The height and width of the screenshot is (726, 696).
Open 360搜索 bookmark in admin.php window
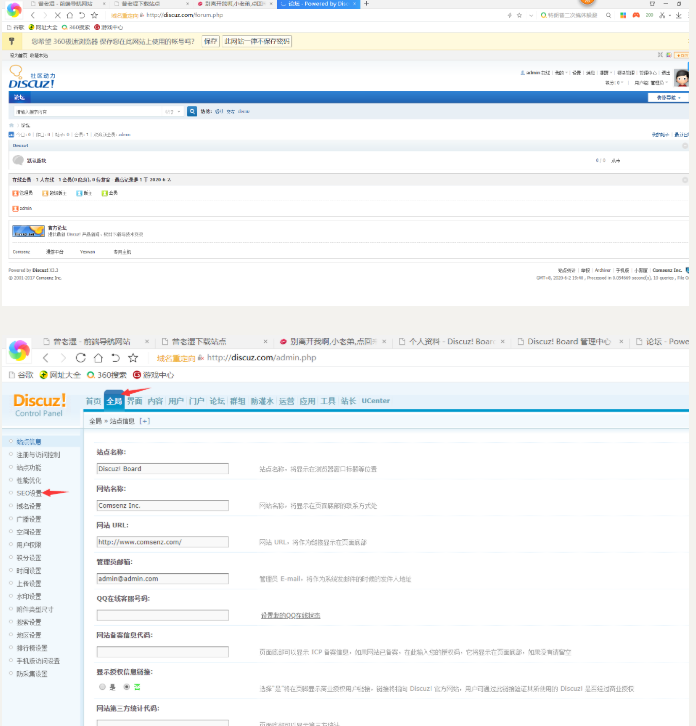coord(107,375)
